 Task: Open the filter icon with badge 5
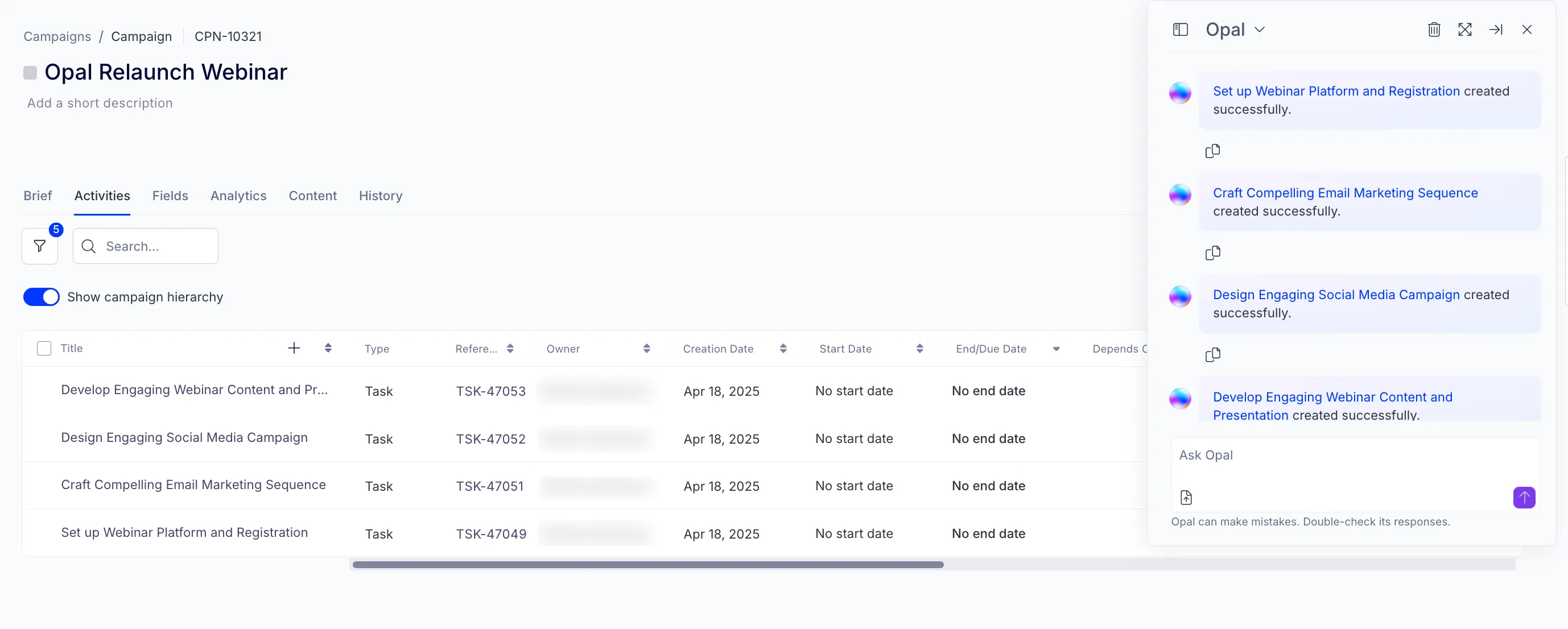[40, 246]
